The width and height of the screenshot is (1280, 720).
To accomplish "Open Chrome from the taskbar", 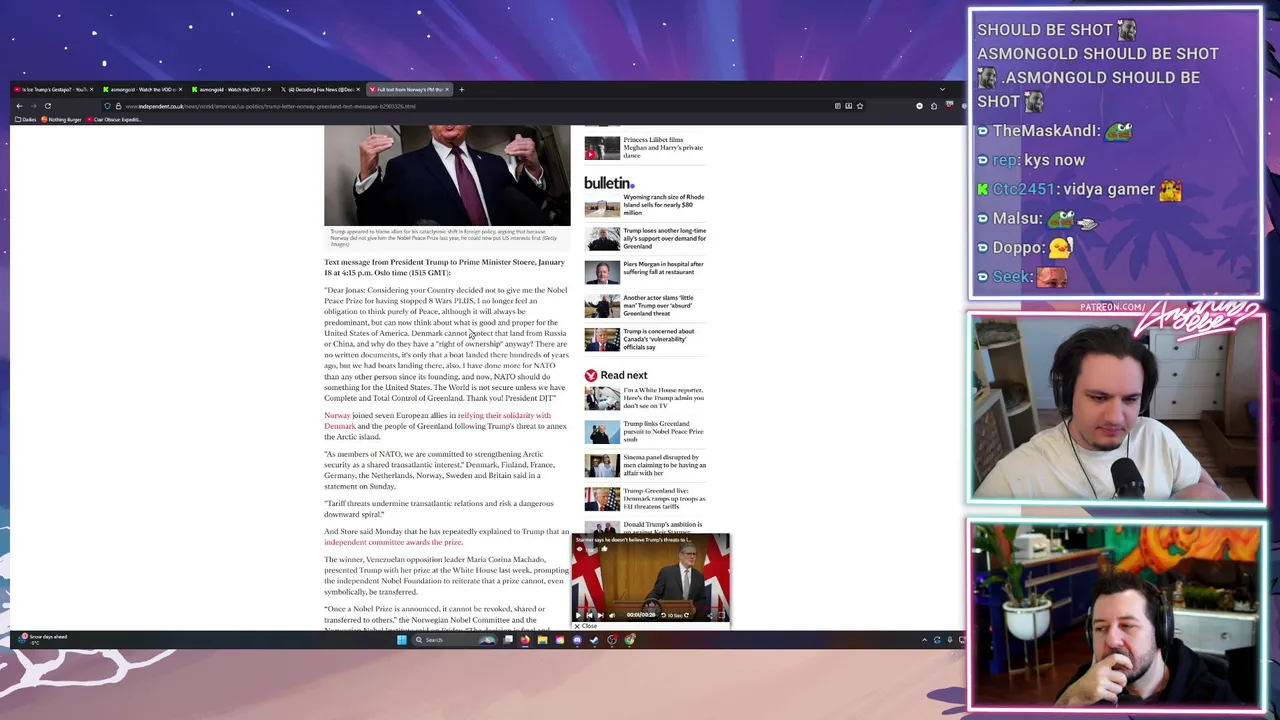I will click(x=629, y=639).
